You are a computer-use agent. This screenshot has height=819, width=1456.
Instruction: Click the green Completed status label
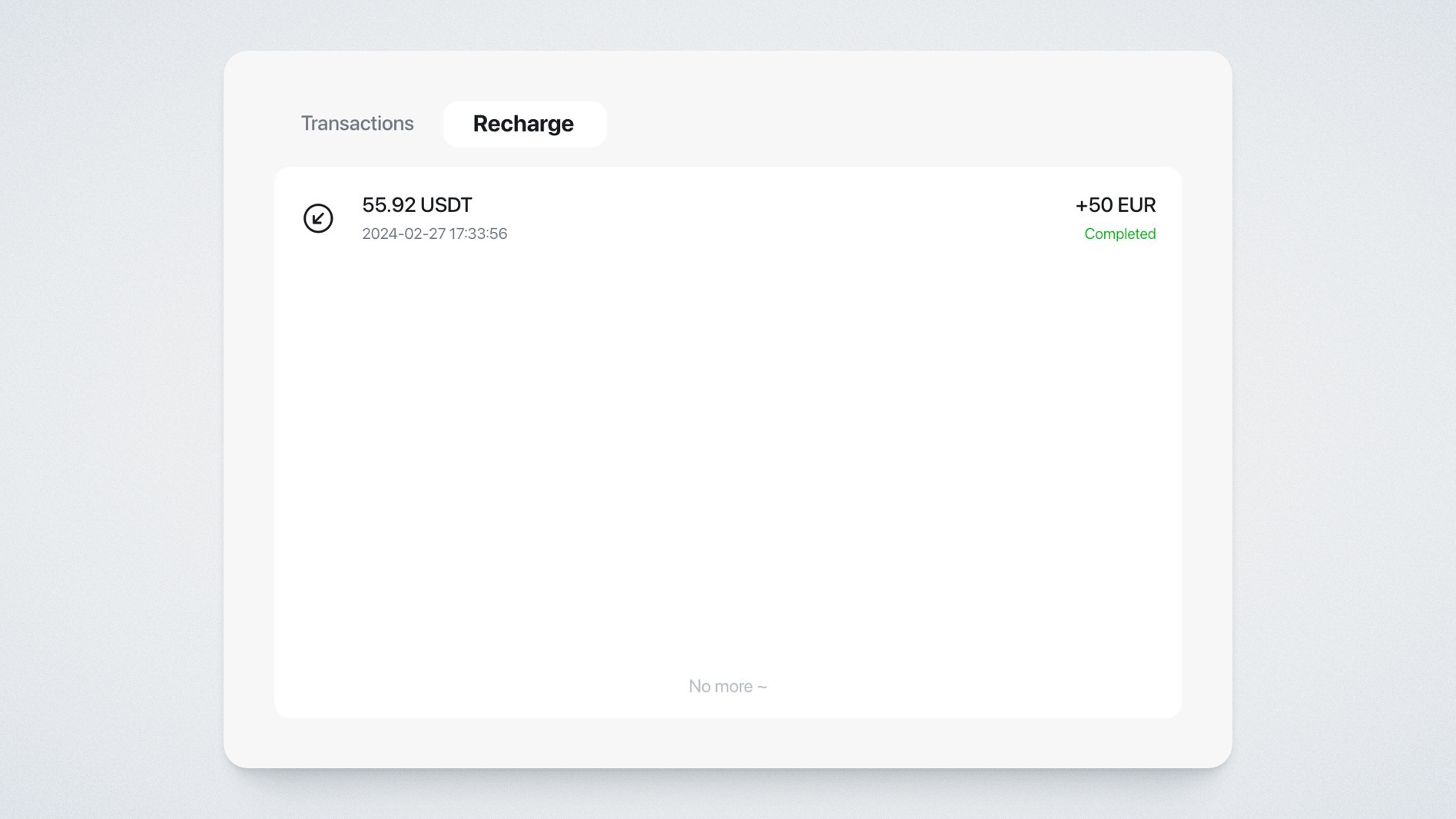point(1119,234)
